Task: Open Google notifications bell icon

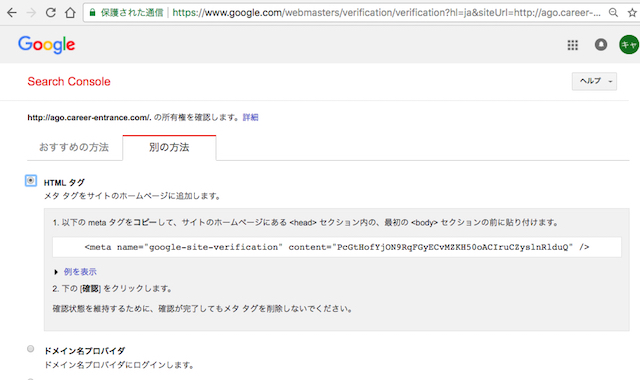Action: (x=601, y=44)
